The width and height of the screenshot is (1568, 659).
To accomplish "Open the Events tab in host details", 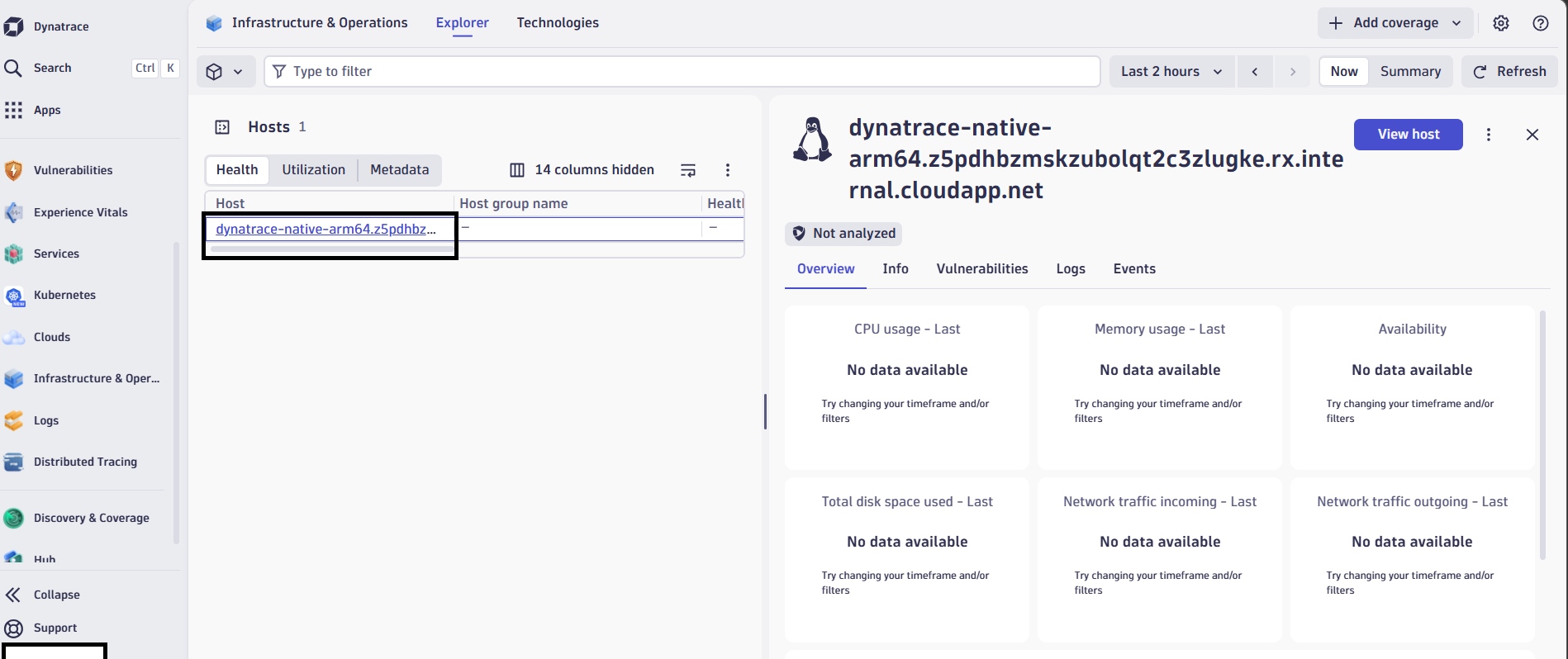I will pos(1134,269).
